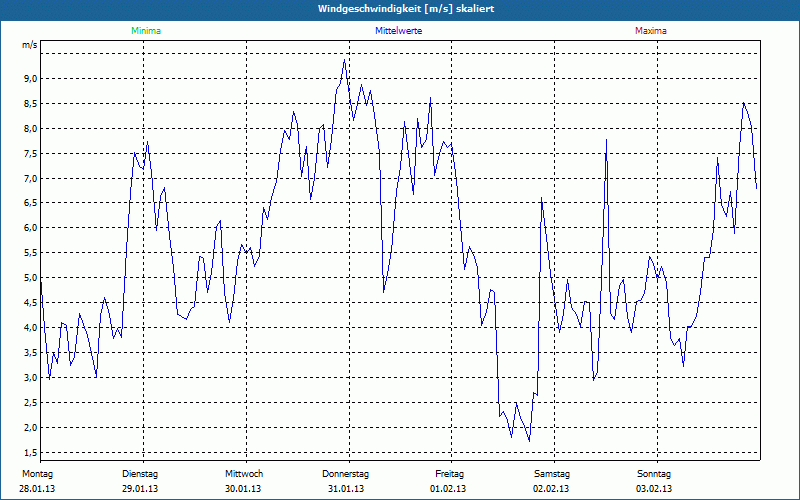Click the 1,5 y-axis value

pyautogui.click(x=31, y=453)
